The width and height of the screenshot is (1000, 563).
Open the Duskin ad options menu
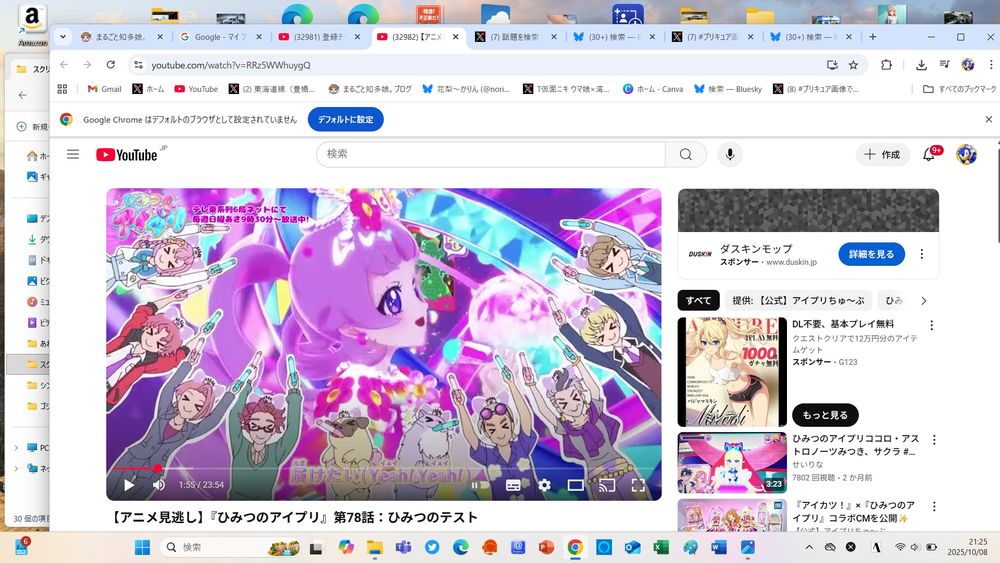922,254
